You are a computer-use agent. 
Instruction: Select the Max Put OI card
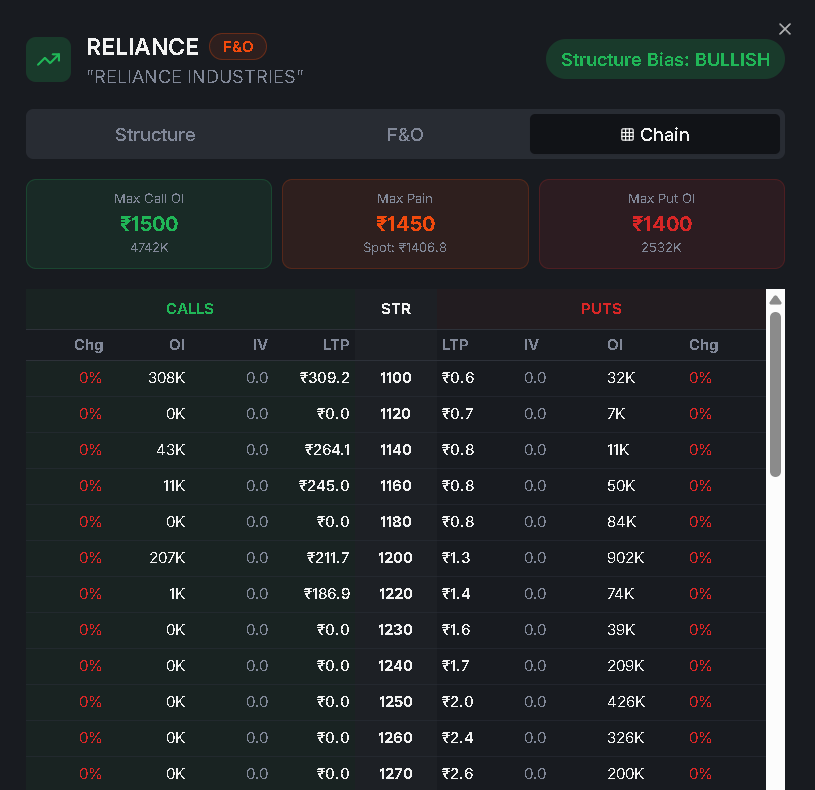click(x=661, y=224)
